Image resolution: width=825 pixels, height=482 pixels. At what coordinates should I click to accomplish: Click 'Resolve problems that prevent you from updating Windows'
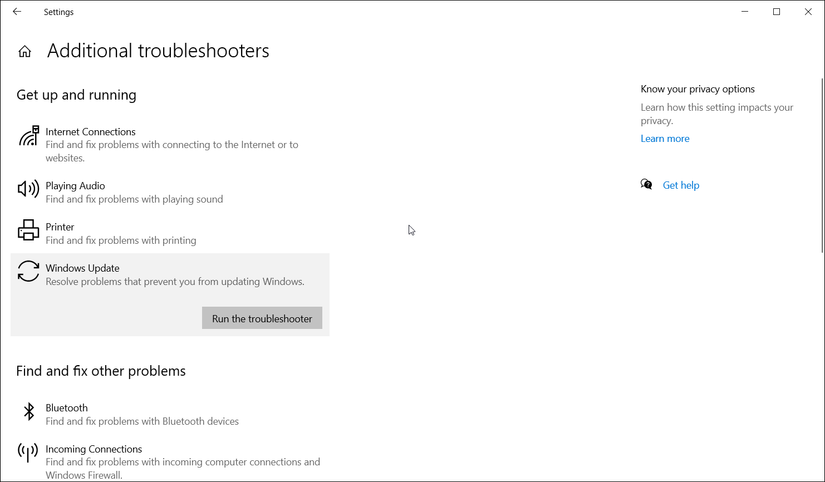click(175, 282)
